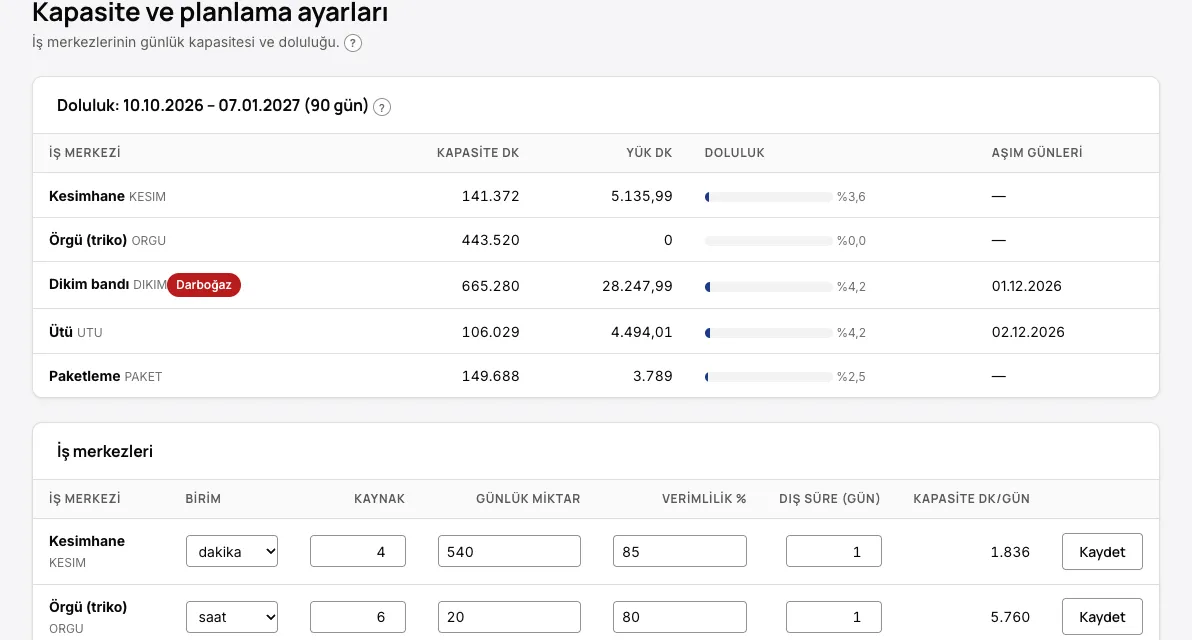Click the Darboğaz badge on Dikim bandı
Image resolution: width=1192 pixels, height=640 pixels.
tap(204, 285)
